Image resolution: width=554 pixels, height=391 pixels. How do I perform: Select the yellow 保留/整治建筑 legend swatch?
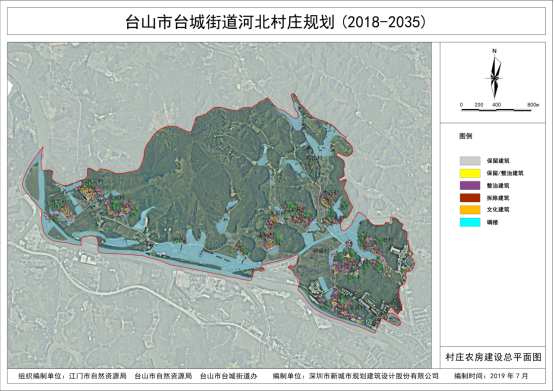tap(470, 173)
